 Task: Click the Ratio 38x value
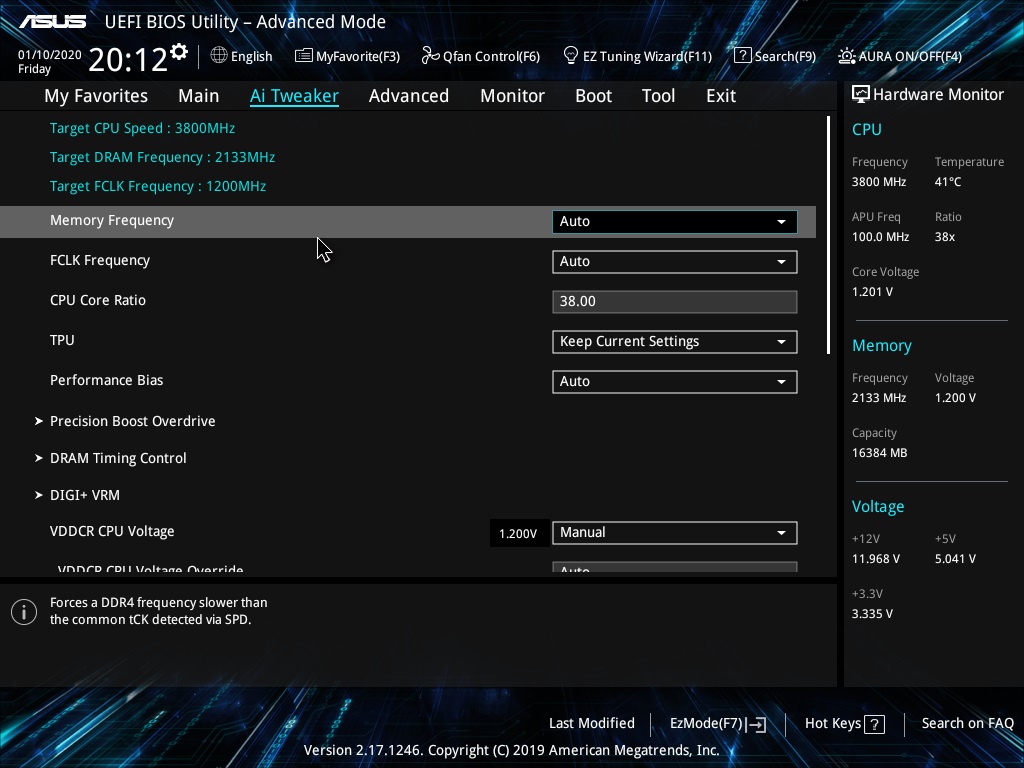click(x=944, y=237)
